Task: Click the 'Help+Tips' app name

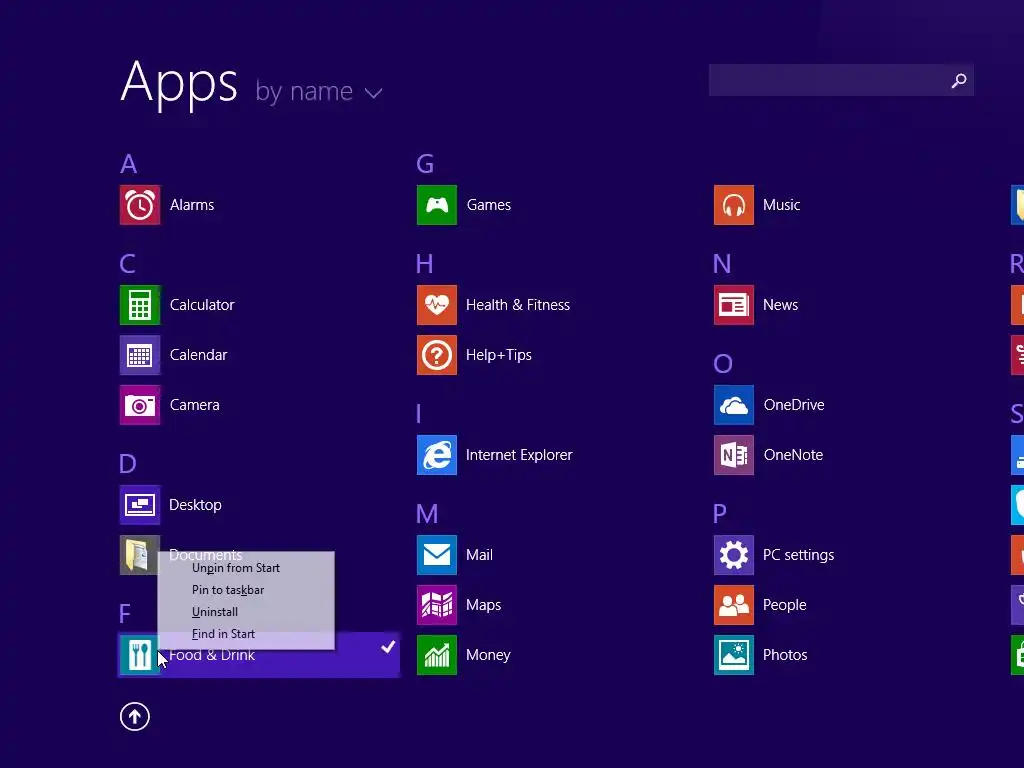Action: [499, 355]
